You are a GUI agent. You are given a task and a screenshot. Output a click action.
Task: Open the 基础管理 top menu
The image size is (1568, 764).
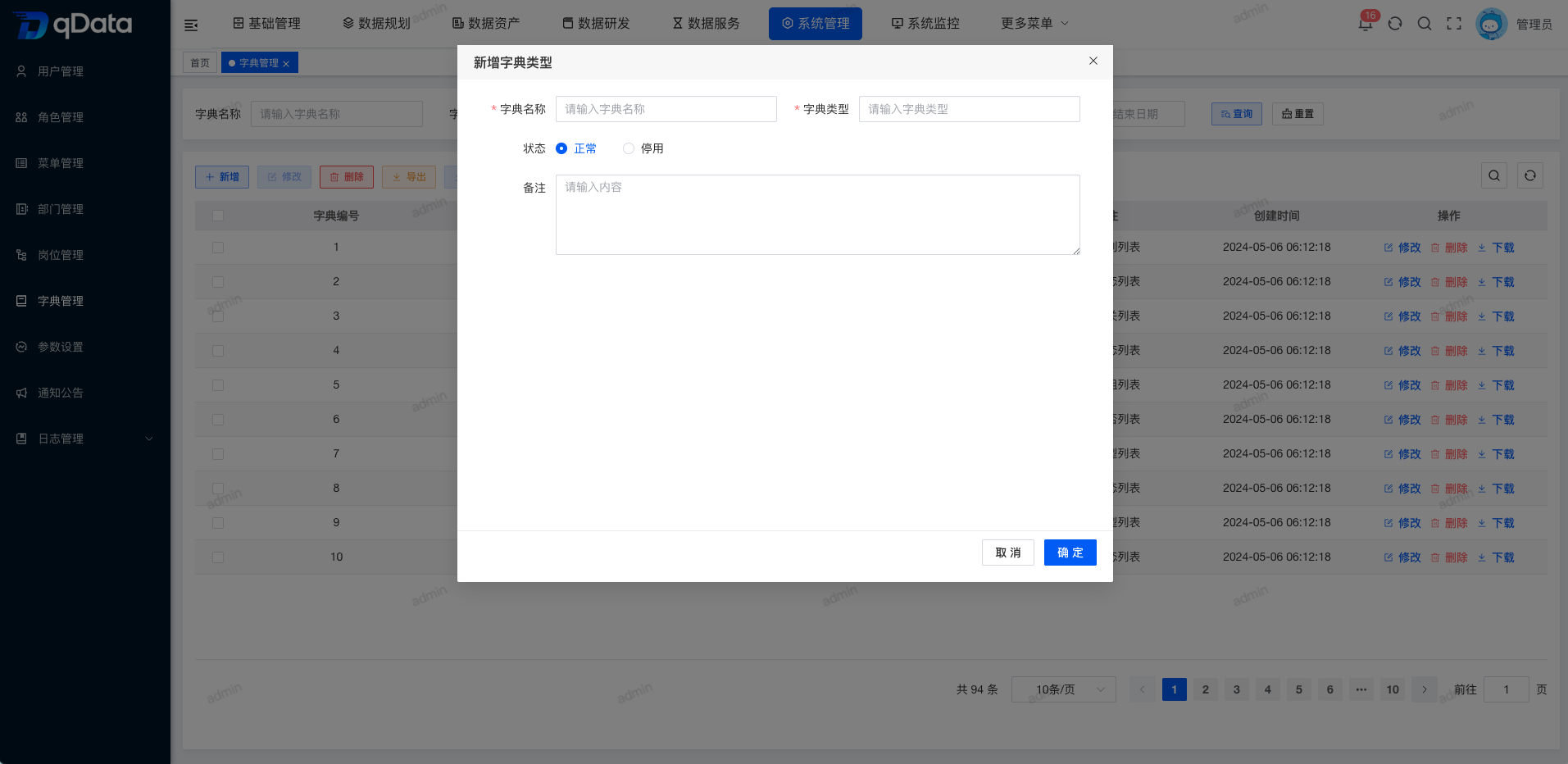pyautogui.click(x=267, y=24)
